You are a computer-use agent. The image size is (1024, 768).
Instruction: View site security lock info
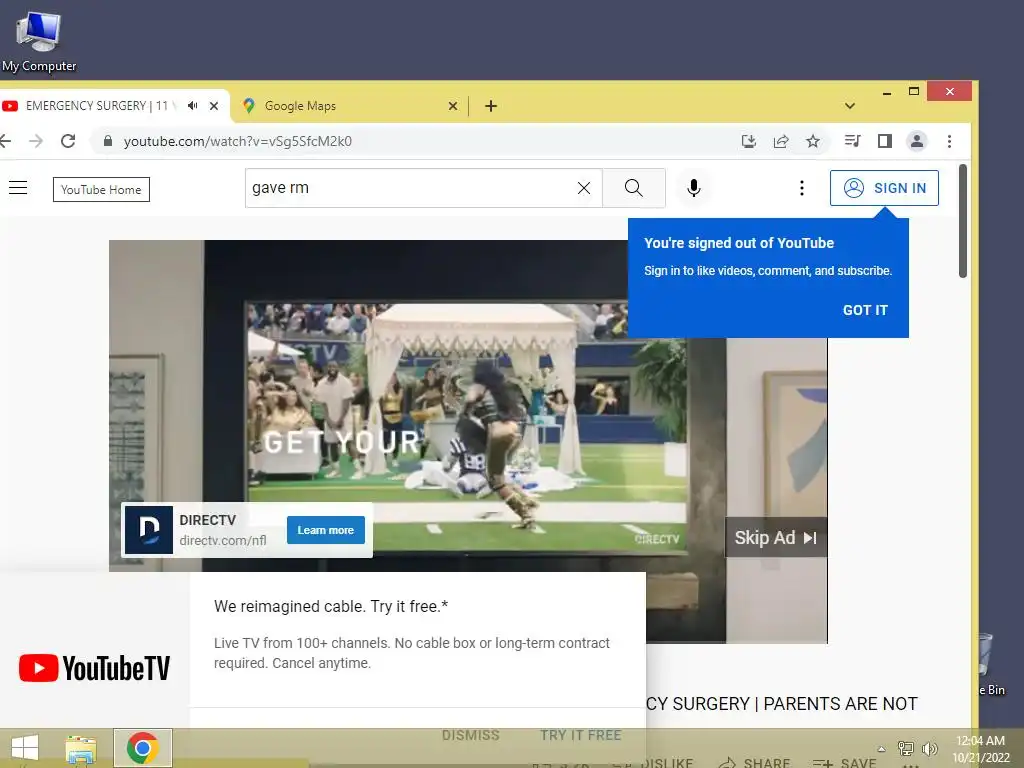coord(108,141)
